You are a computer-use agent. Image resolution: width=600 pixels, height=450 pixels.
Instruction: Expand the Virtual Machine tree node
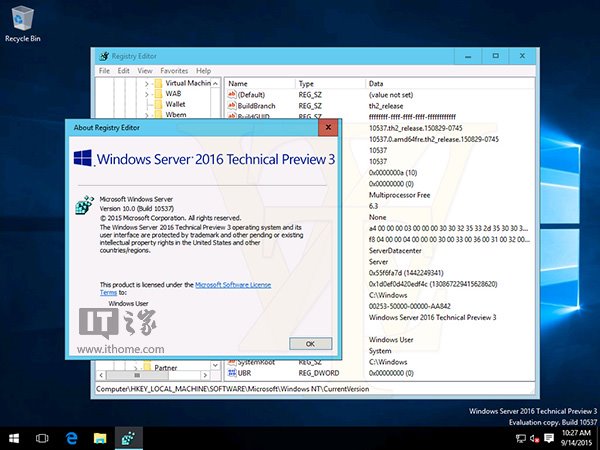147,83
